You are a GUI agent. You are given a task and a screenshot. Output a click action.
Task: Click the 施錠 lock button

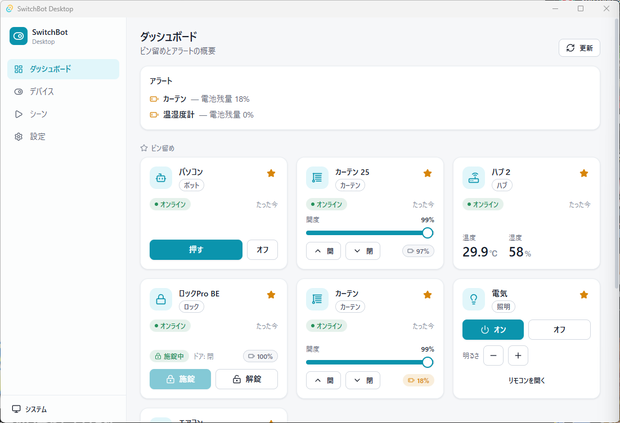[x=180, y=379]
